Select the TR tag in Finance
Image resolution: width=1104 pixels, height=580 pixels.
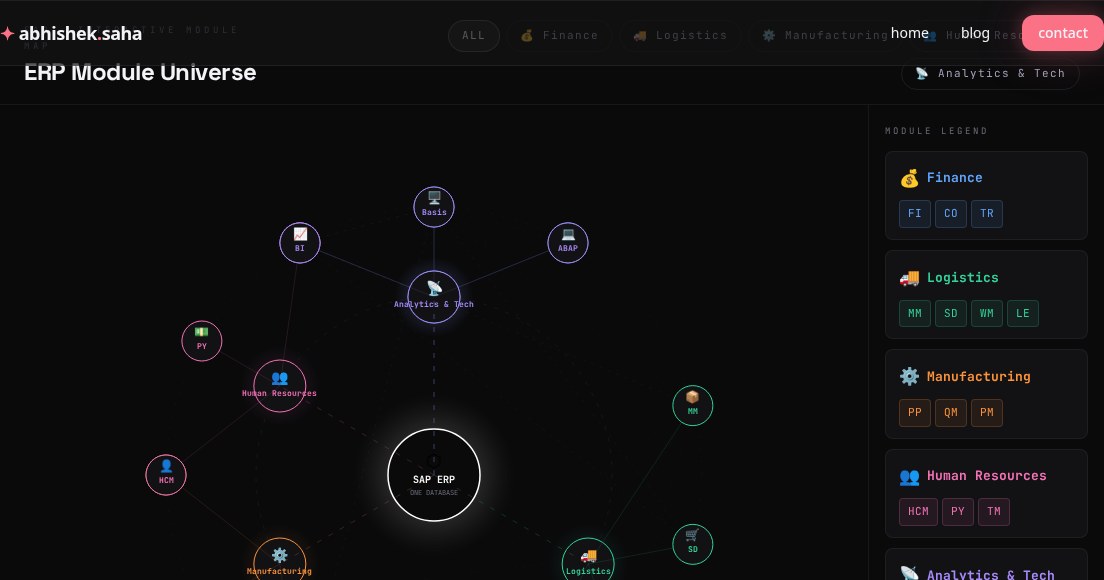(x=986, y=214)
